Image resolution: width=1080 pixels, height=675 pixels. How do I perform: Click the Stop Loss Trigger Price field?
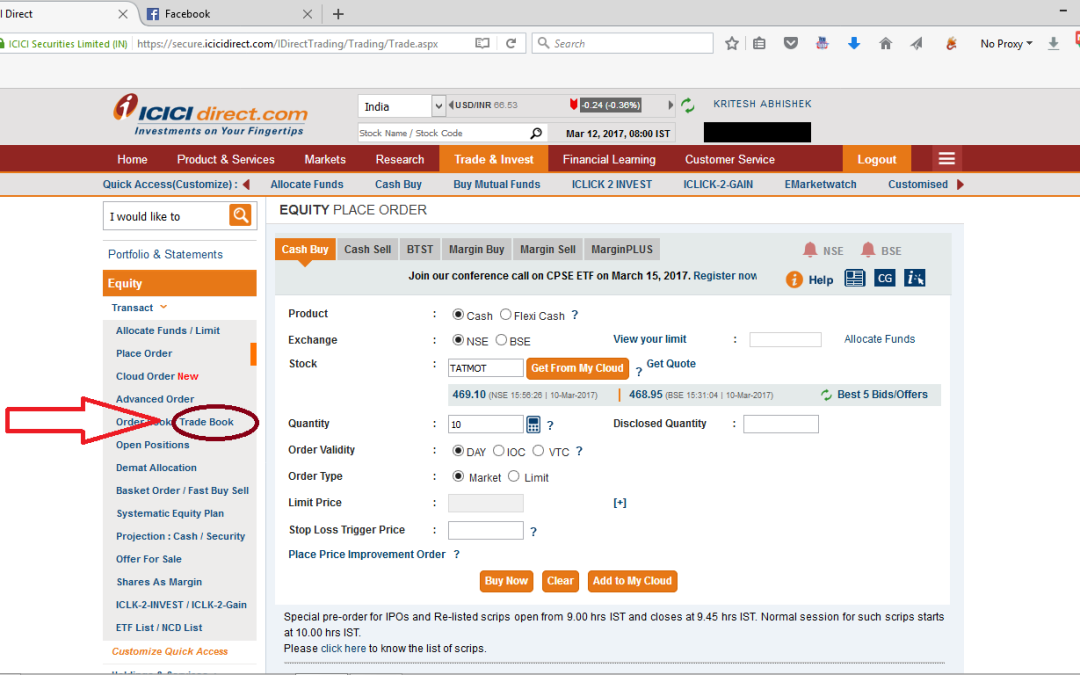click(486, 530)
